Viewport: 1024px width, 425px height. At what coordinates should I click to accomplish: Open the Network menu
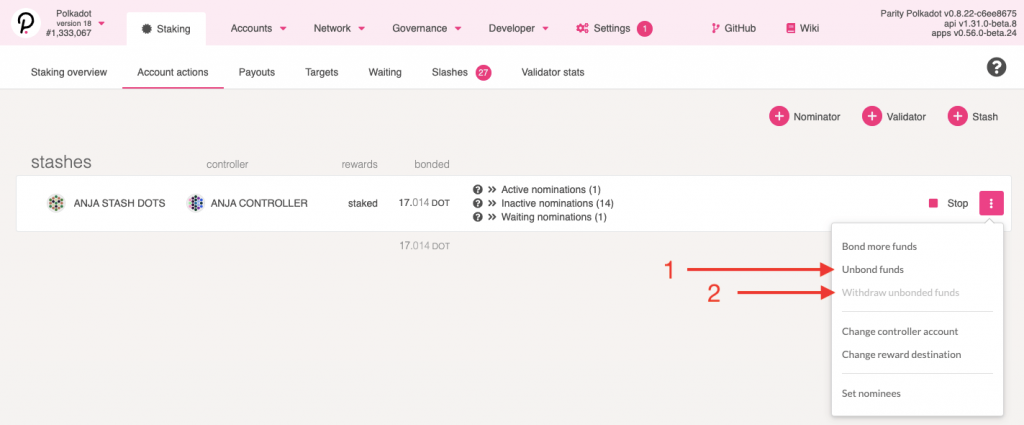[x=339, y=29]
